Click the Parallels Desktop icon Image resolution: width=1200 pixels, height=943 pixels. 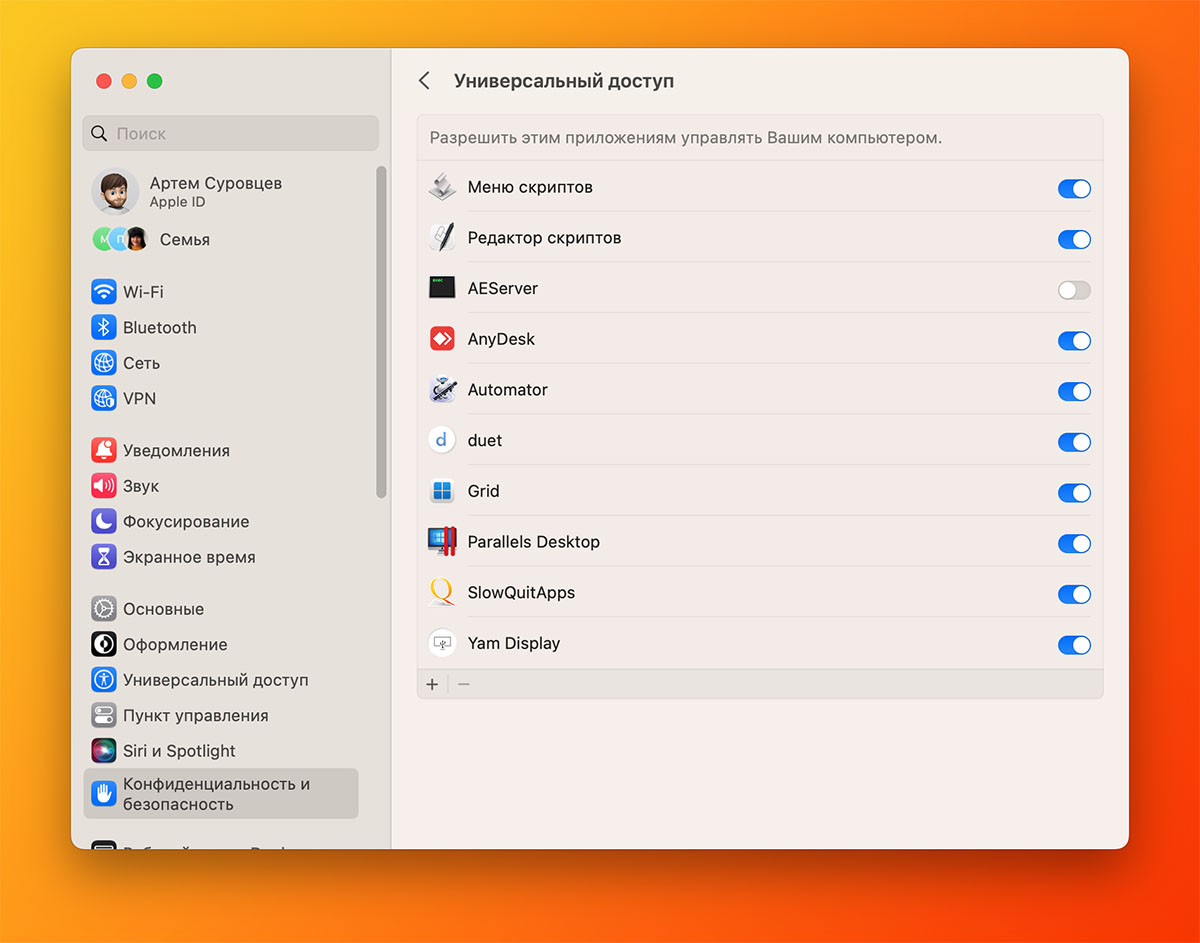coord(442,542)
